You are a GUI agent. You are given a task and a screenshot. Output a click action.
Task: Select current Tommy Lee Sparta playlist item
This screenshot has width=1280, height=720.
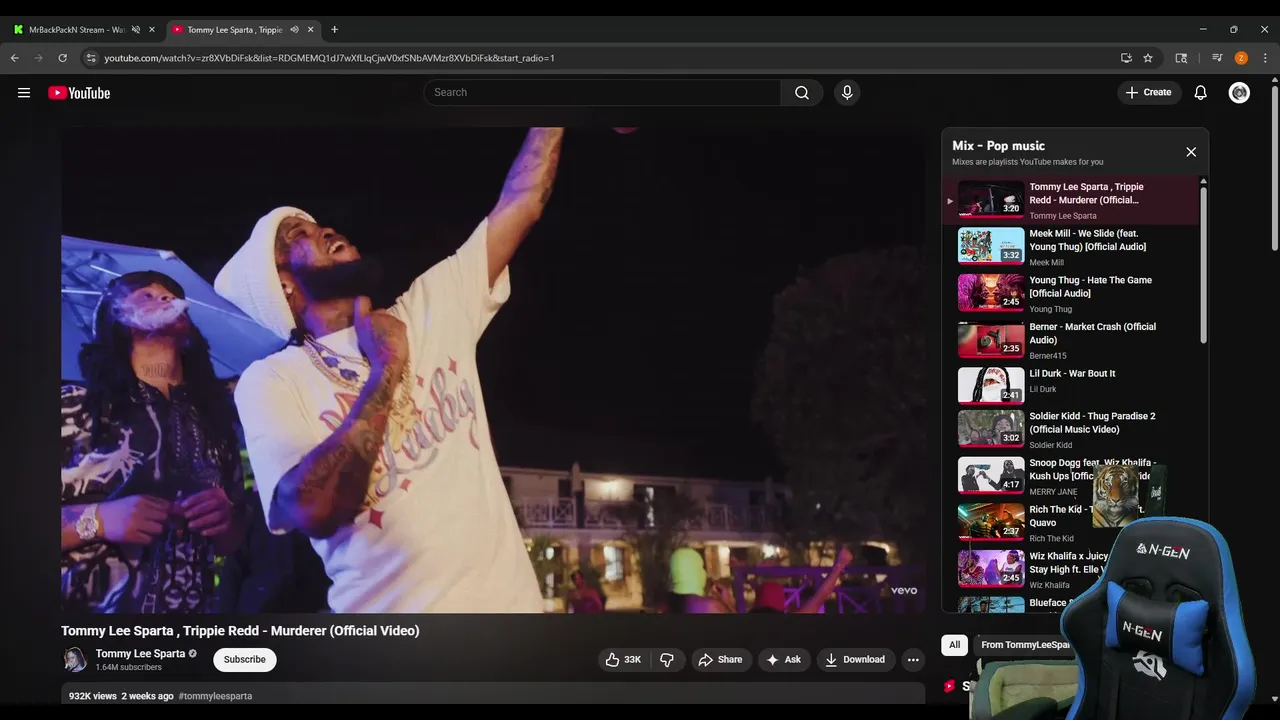point(1071,200)
